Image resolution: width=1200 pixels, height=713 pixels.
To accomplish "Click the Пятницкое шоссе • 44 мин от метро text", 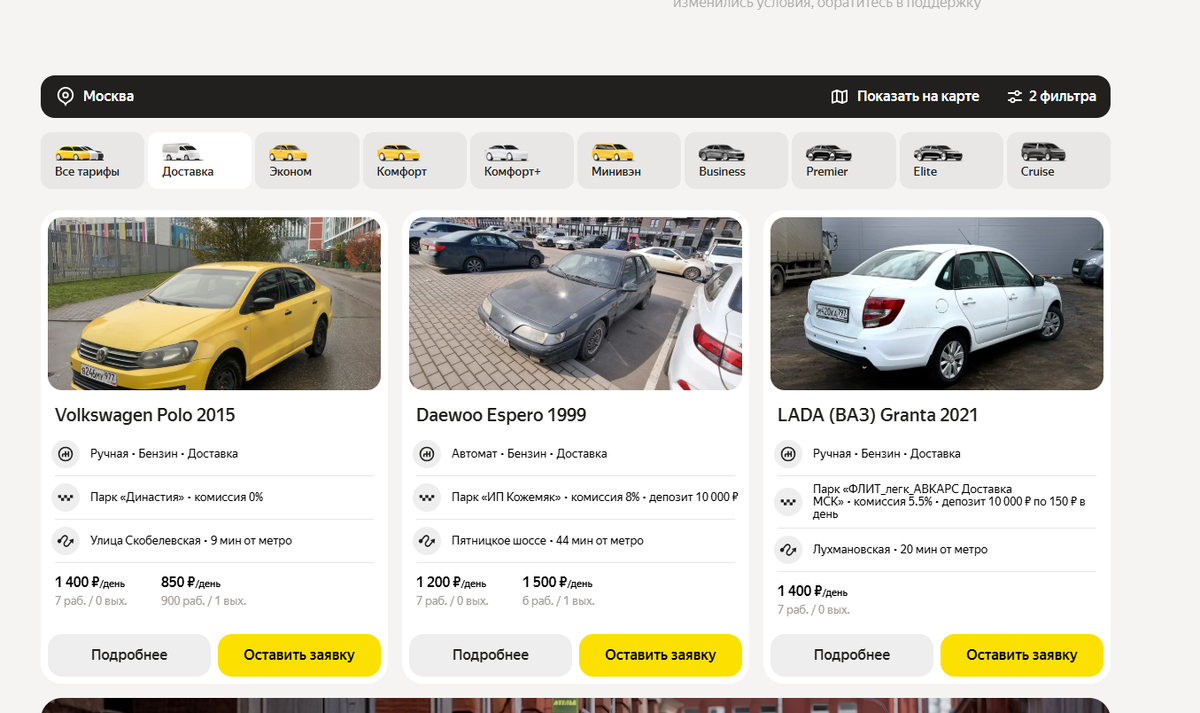I will point(548,541).
